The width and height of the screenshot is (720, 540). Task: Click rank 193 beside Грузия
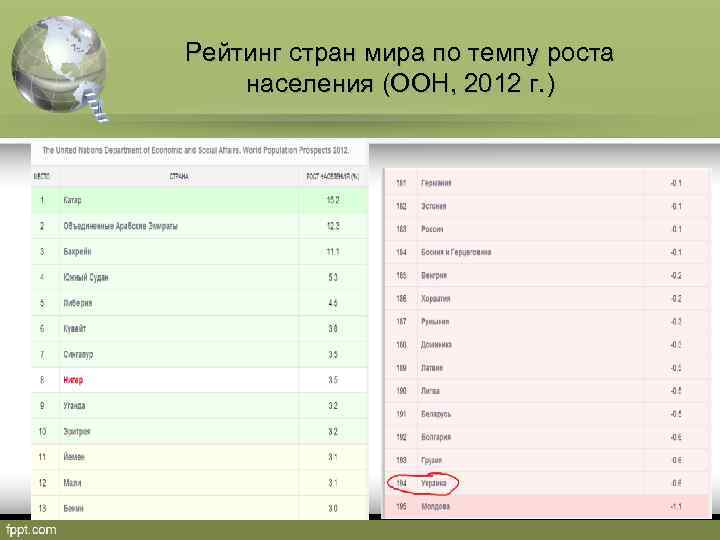(401, 460)
